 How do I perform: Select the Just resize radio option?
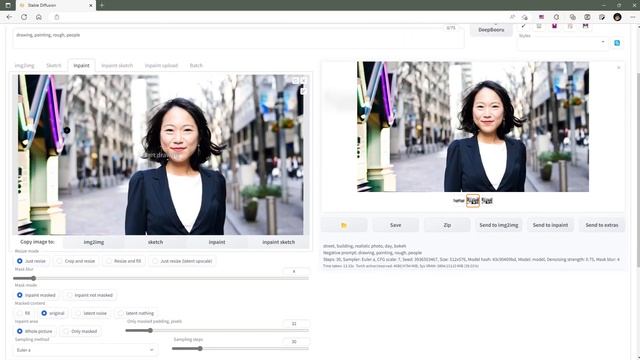[x=31, y=261]
